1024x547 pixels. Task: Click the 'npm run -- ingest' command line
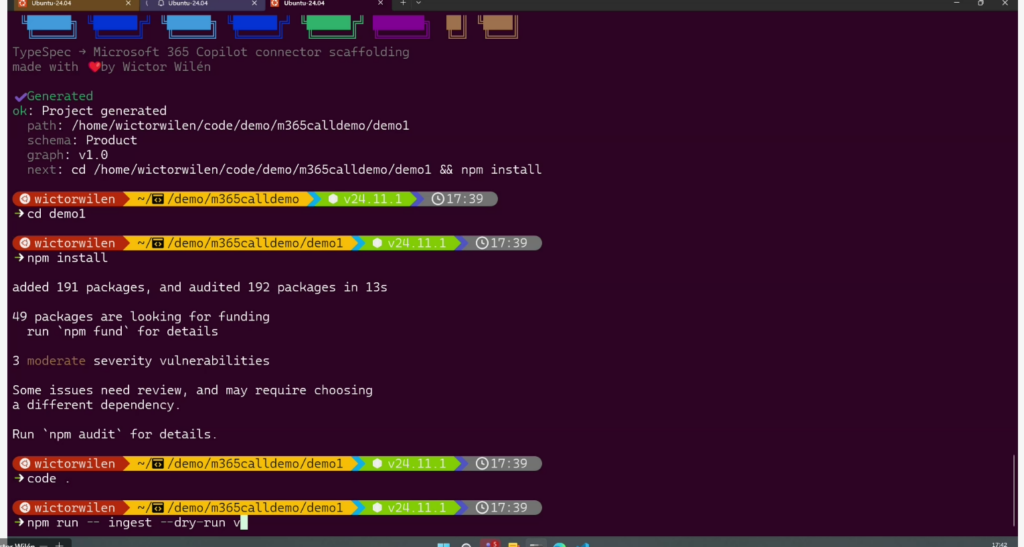point(130,522)
